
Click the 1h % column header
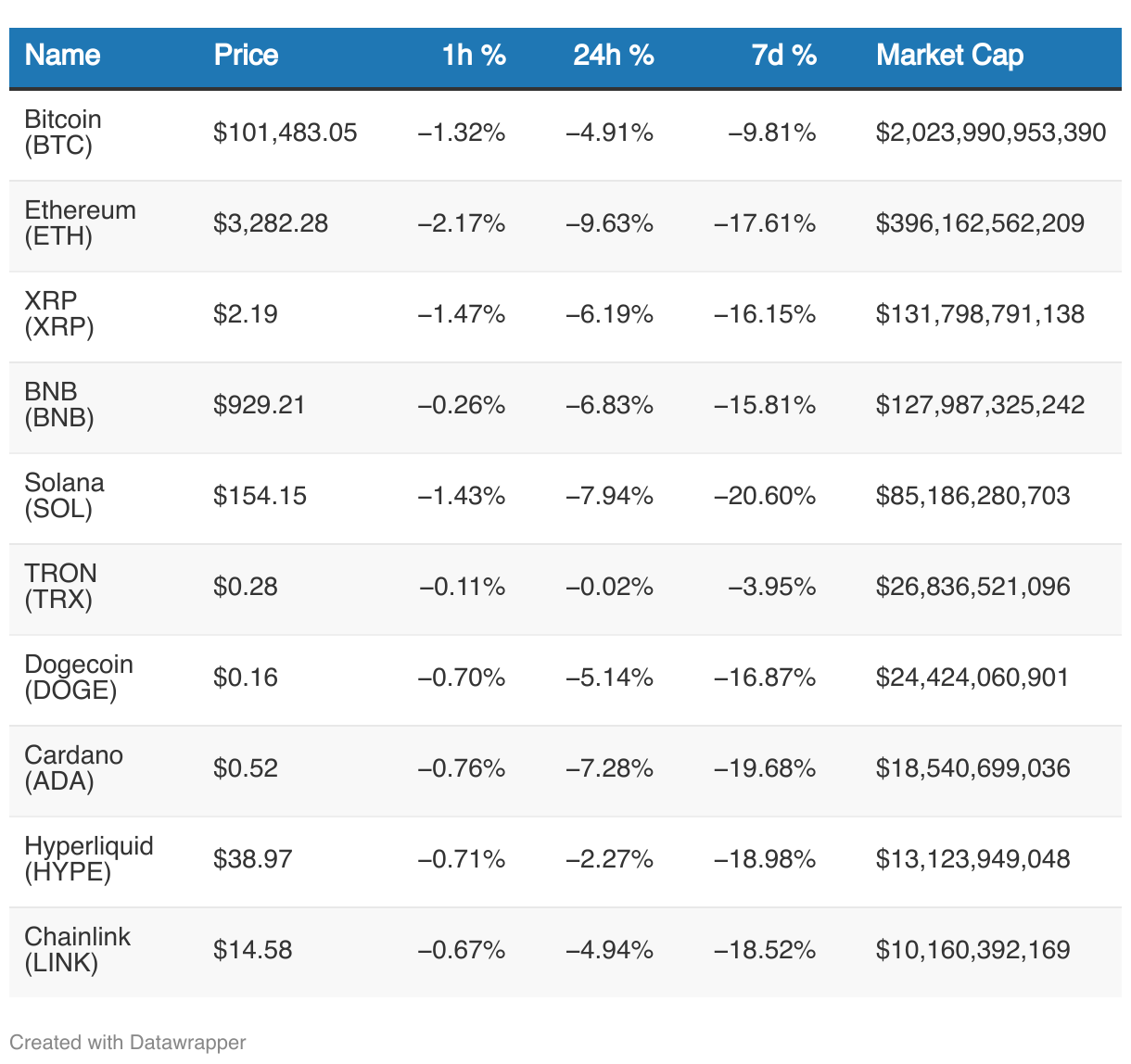point(473,56)
